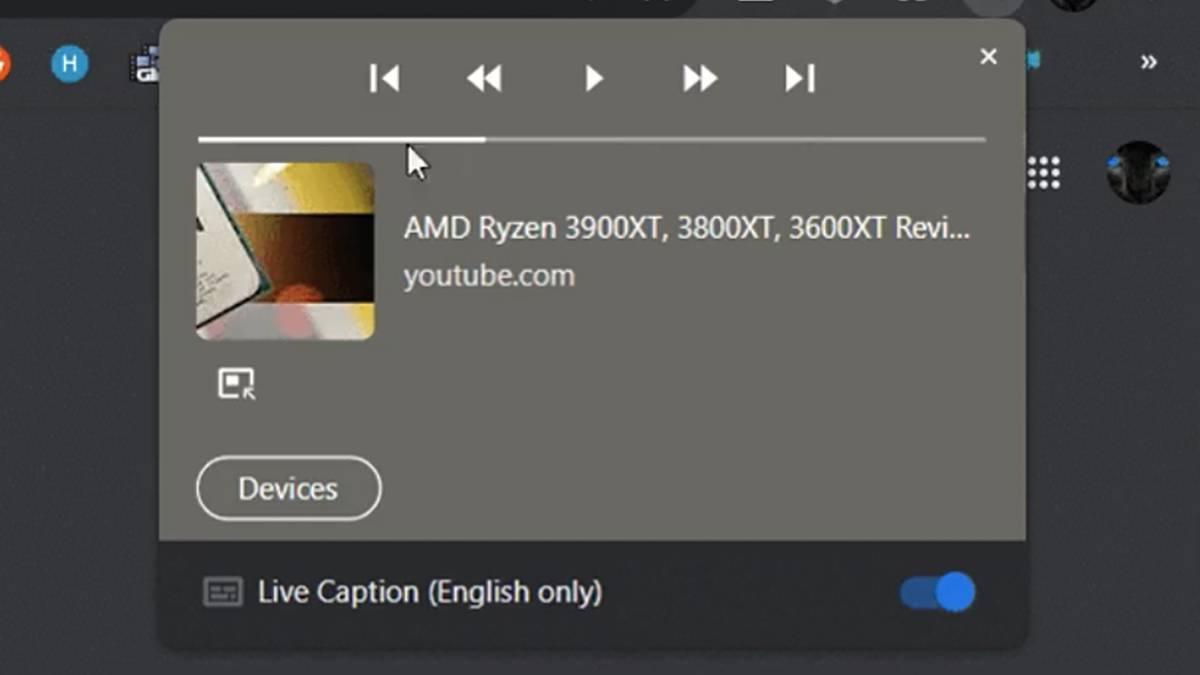Seek on the media progress bar
Viewport: 1200px width, 675px height.
[x=592, y=140]
